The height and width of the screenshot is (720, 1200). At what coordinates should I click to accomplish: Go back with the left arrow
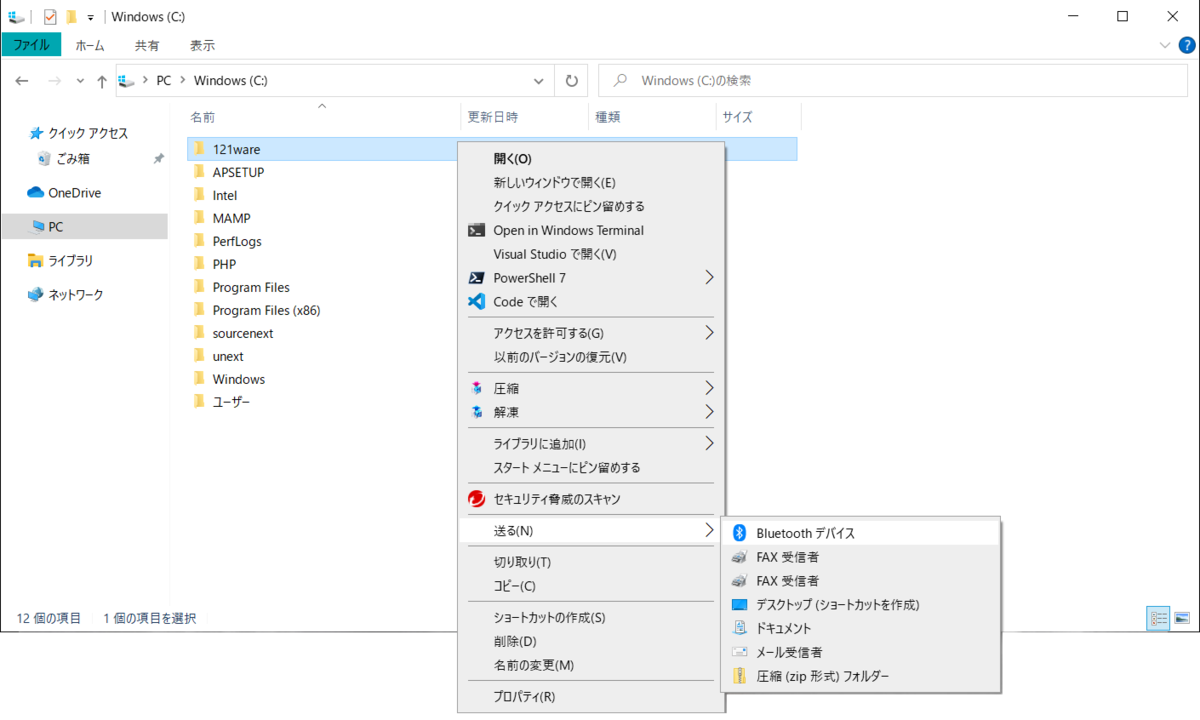pos(22,81)
